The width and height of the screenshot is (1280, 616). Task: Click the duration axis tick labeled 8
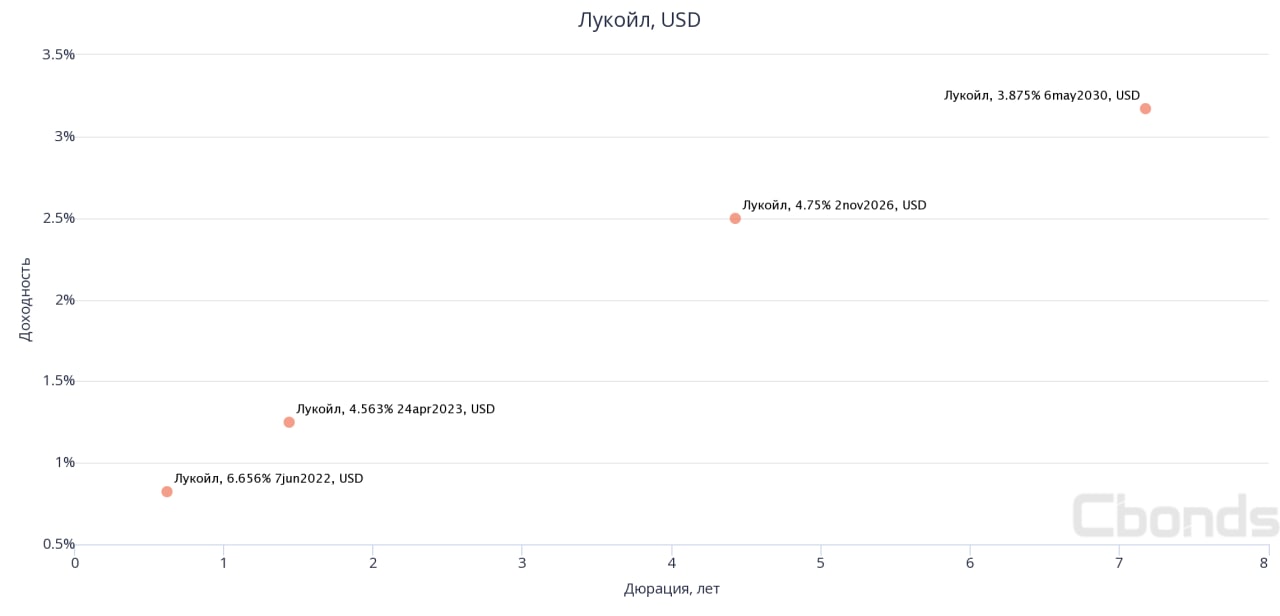click(1268, 563)
